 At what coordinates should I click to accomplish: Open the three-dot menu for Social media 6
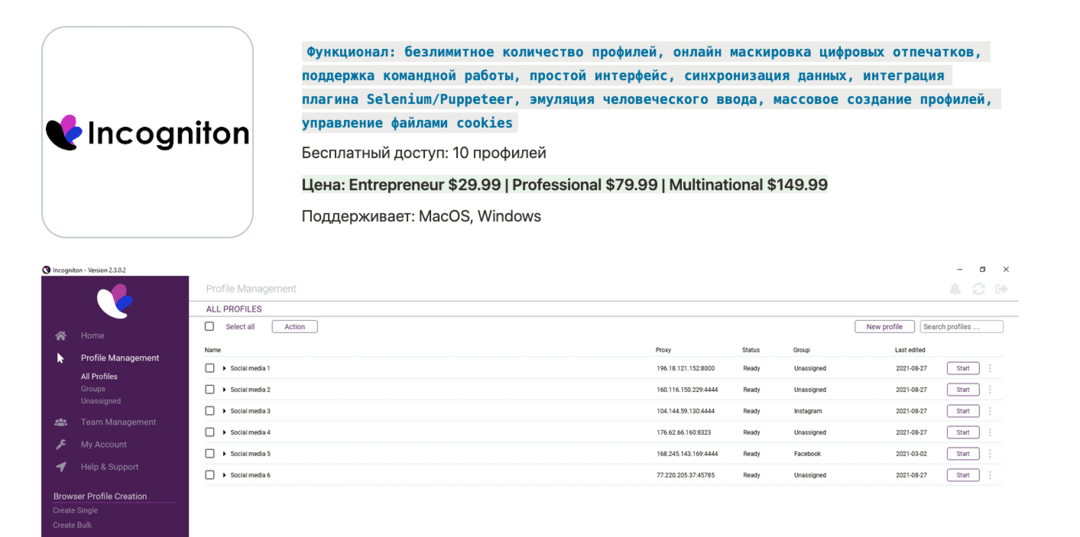[x=990, y=475]
